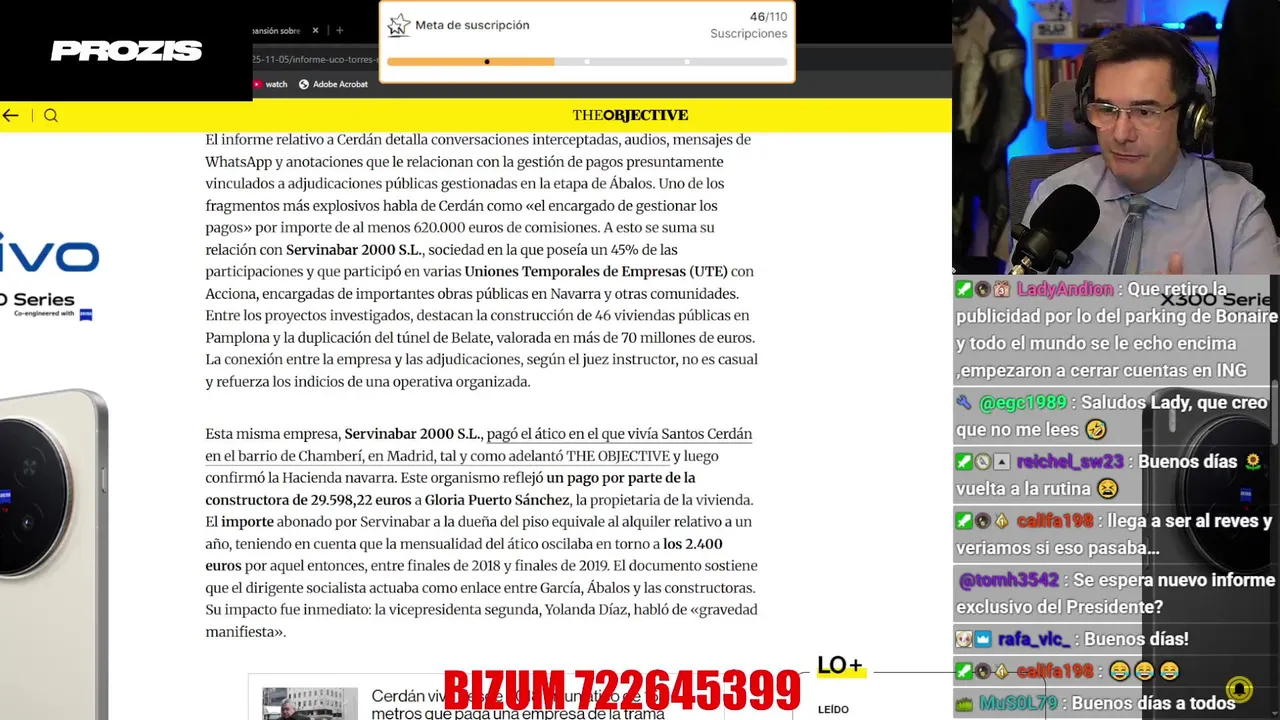Click THE OBJECTIVE site logo
This screenshot has height=720, width=1280.
630,115
